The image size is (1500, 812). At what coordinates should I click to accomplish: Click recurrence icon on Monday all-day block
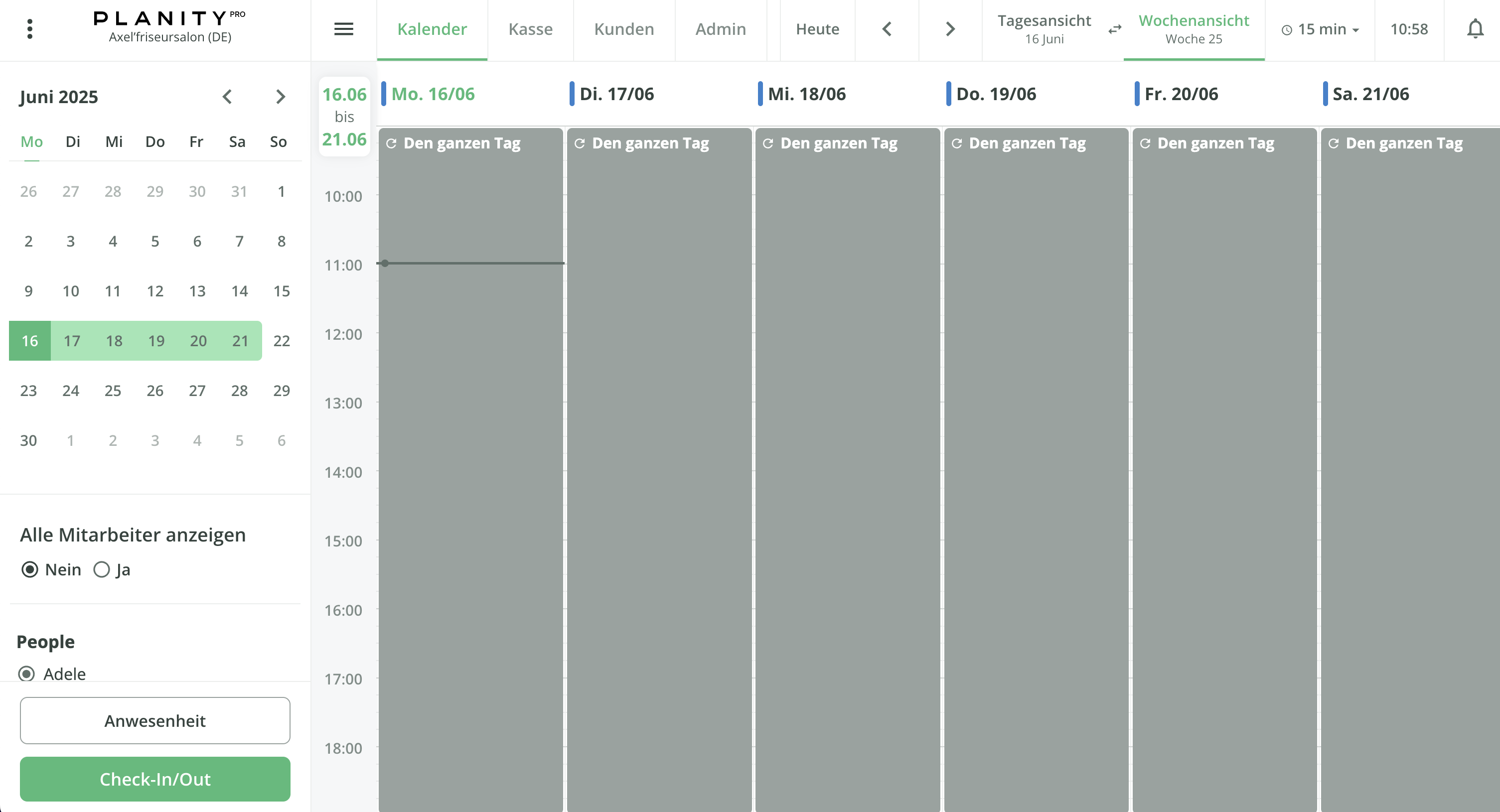[x=391, y=143]
